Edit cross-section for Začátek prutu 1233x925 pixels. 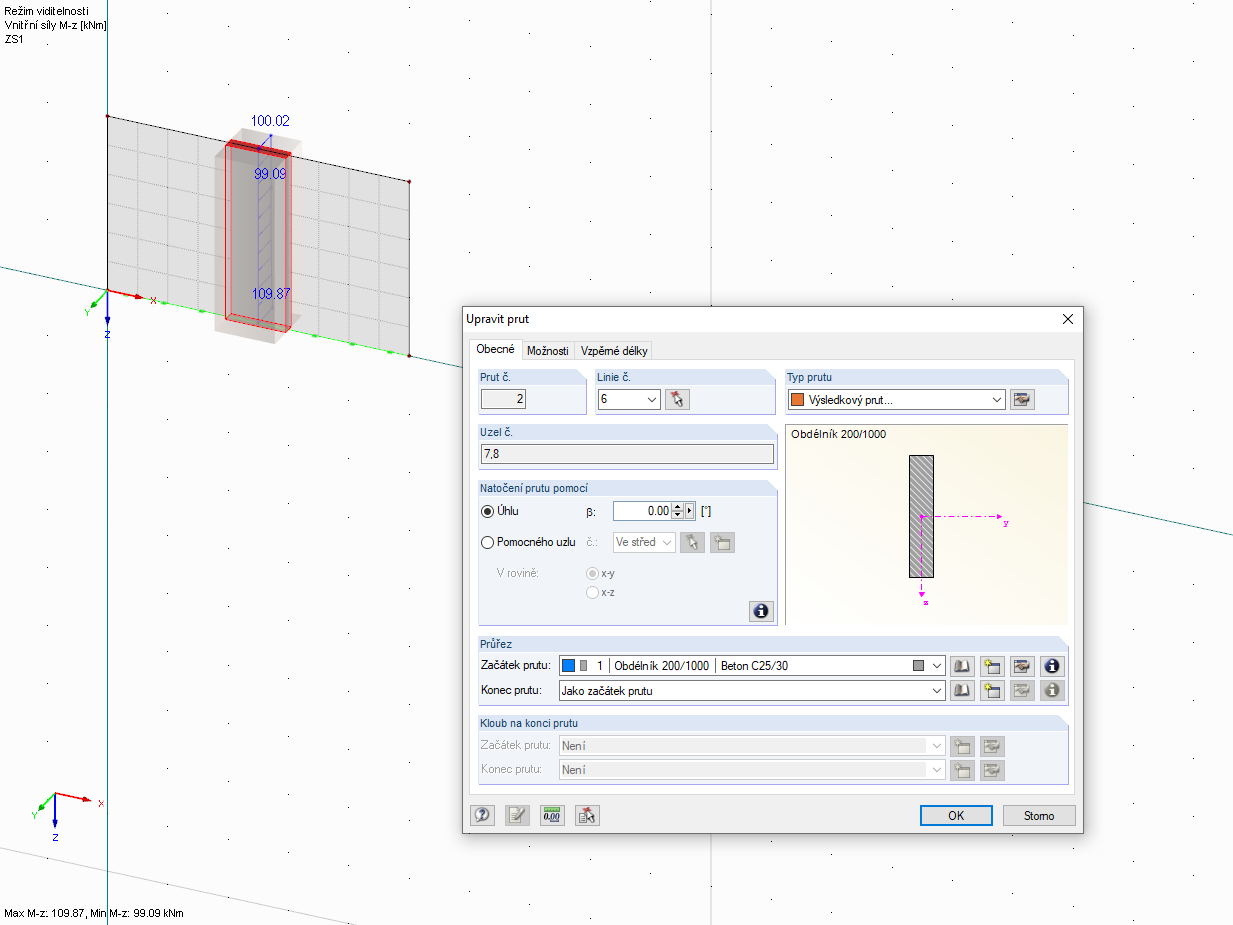click(1021, 666)
